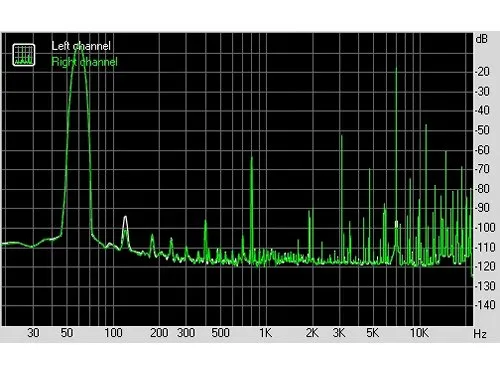This screenshot has height=375, width=500.
Task: Click the 2K frequency axis label
Action: [x=312, y=333]
